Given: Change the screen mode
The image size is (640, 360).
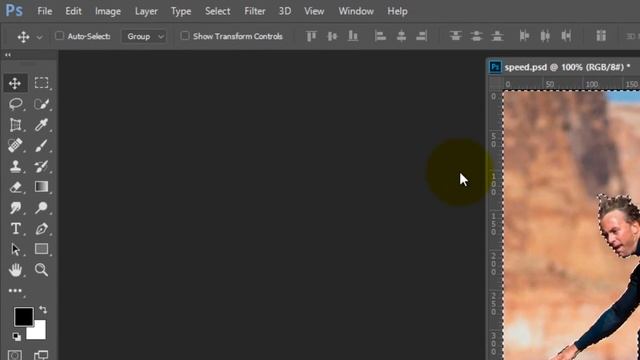Looking at the screenshot, I should 41,355.
